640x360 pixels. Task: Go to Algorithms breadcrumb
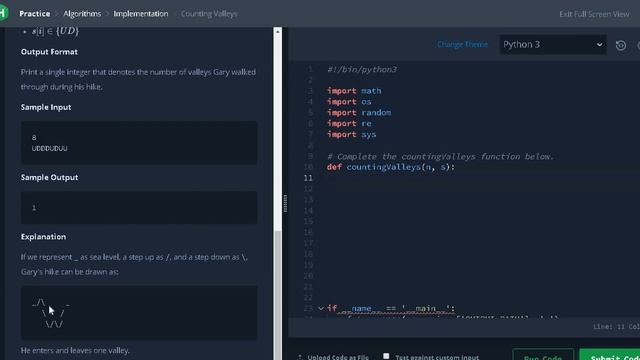click(82, 13)
